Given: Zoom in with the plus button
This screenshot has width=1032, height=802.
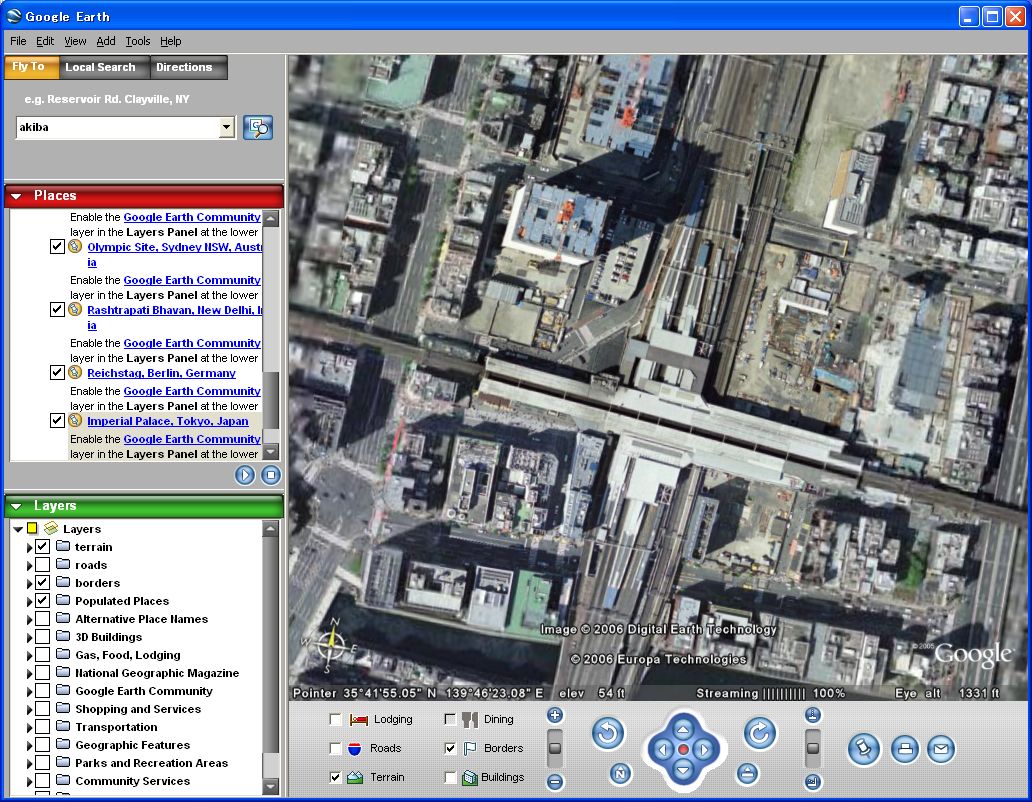Looking at the screenshot, I should click(555, 715).
